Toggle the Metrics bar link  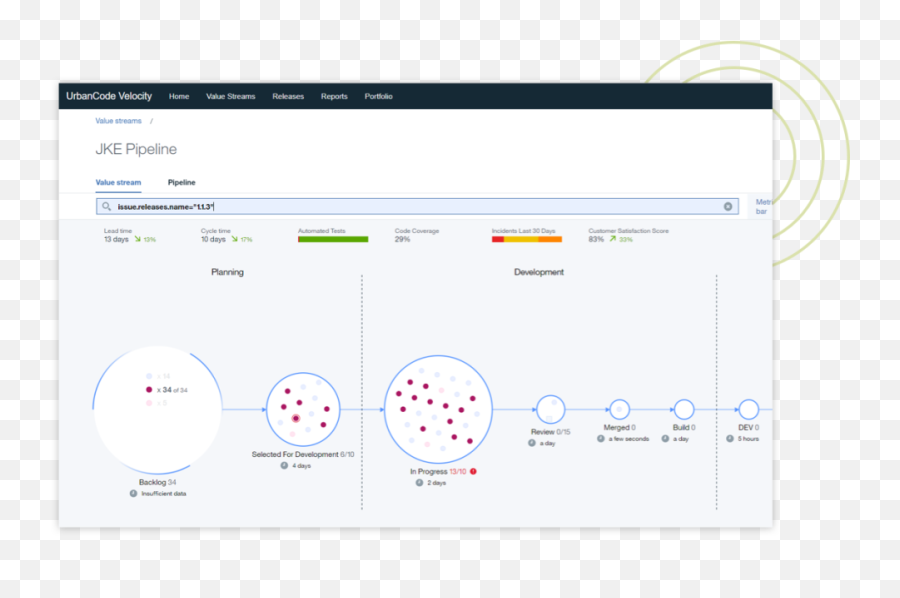coord(763,207)
